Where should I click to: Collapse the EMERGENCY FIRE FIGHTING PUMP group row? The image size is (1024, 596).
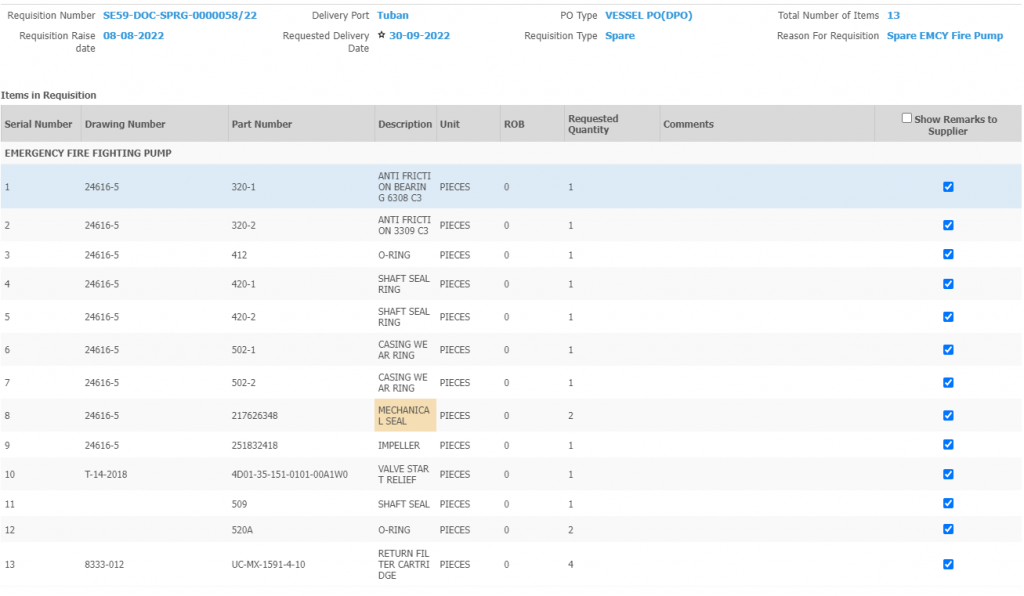pyautogui.click(x=88, y=153)
